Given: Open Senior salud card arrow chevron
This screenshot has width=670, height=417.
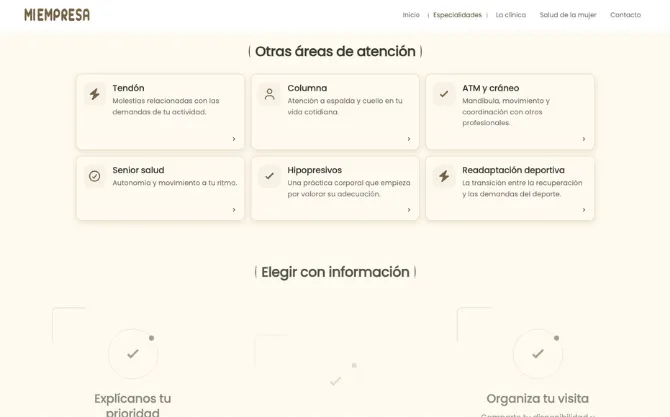Looking at the screenshot, I should [234, 210].
